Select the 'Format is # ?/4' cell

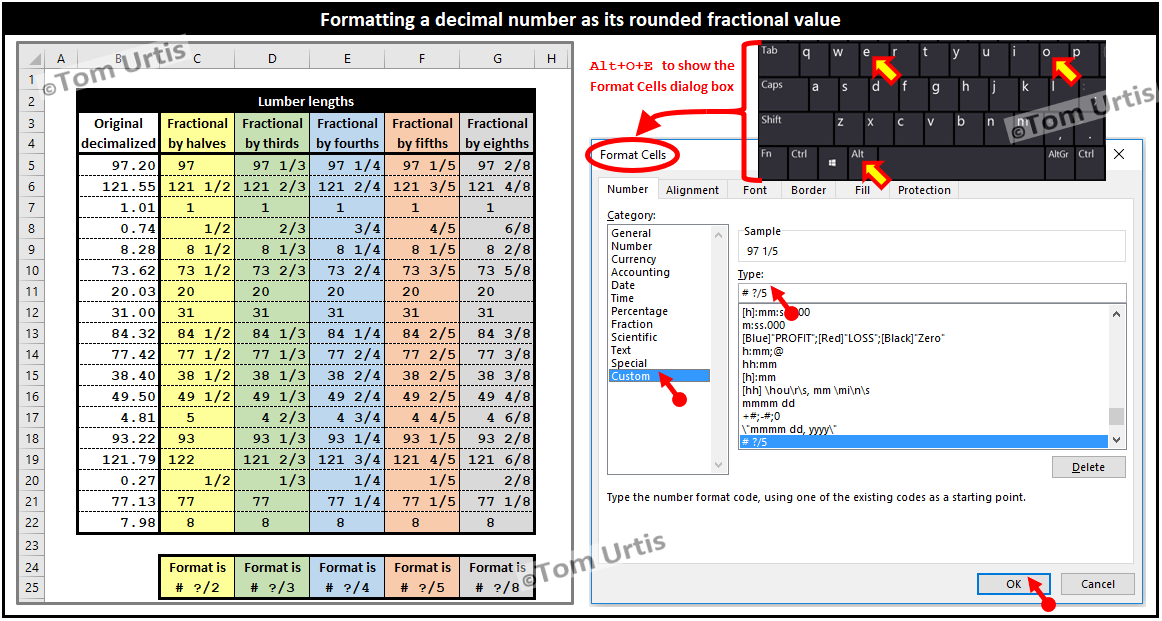347,578
